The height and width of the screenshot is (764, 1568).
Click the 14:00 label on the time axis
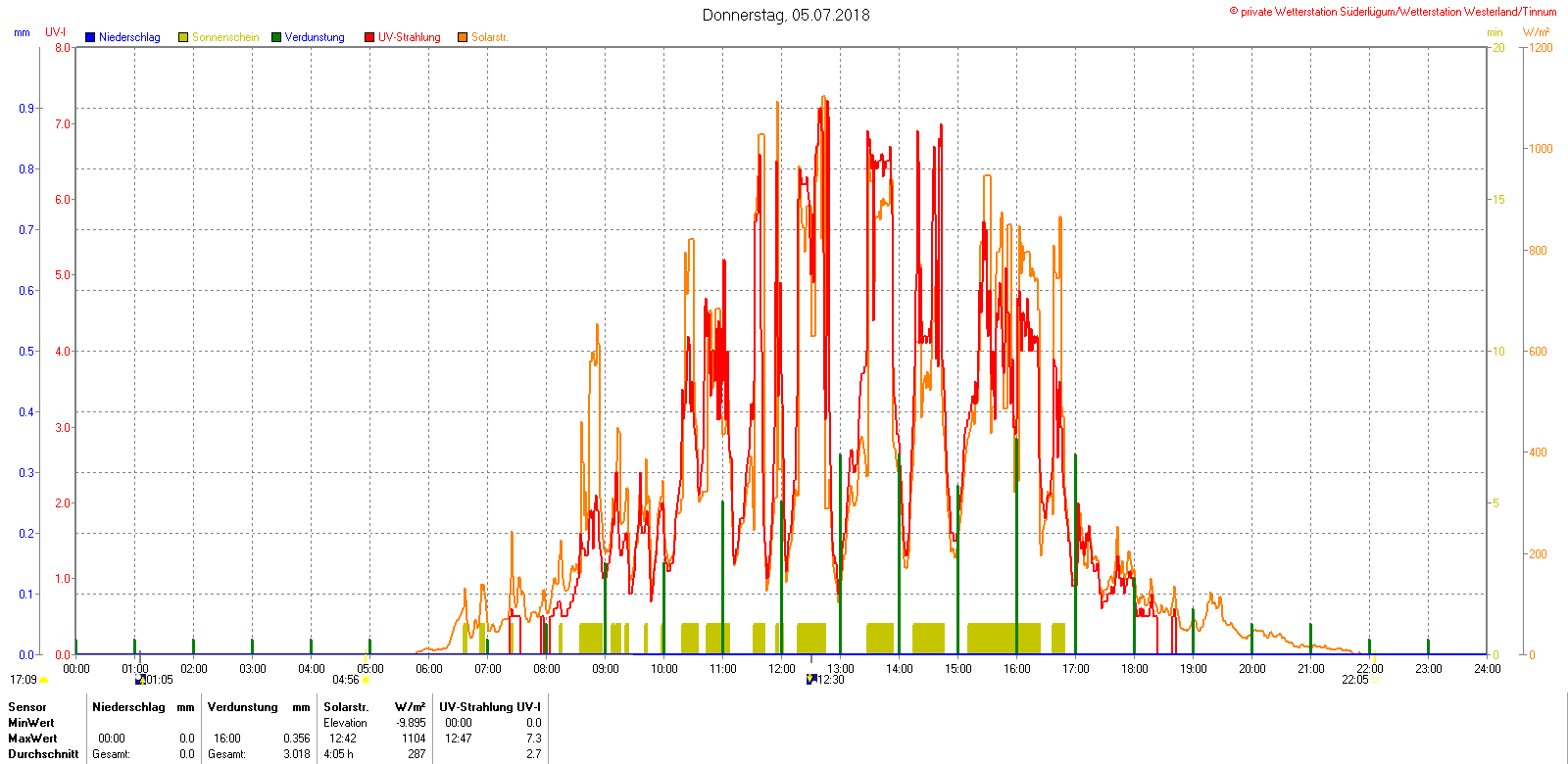[x=900, y=669]
